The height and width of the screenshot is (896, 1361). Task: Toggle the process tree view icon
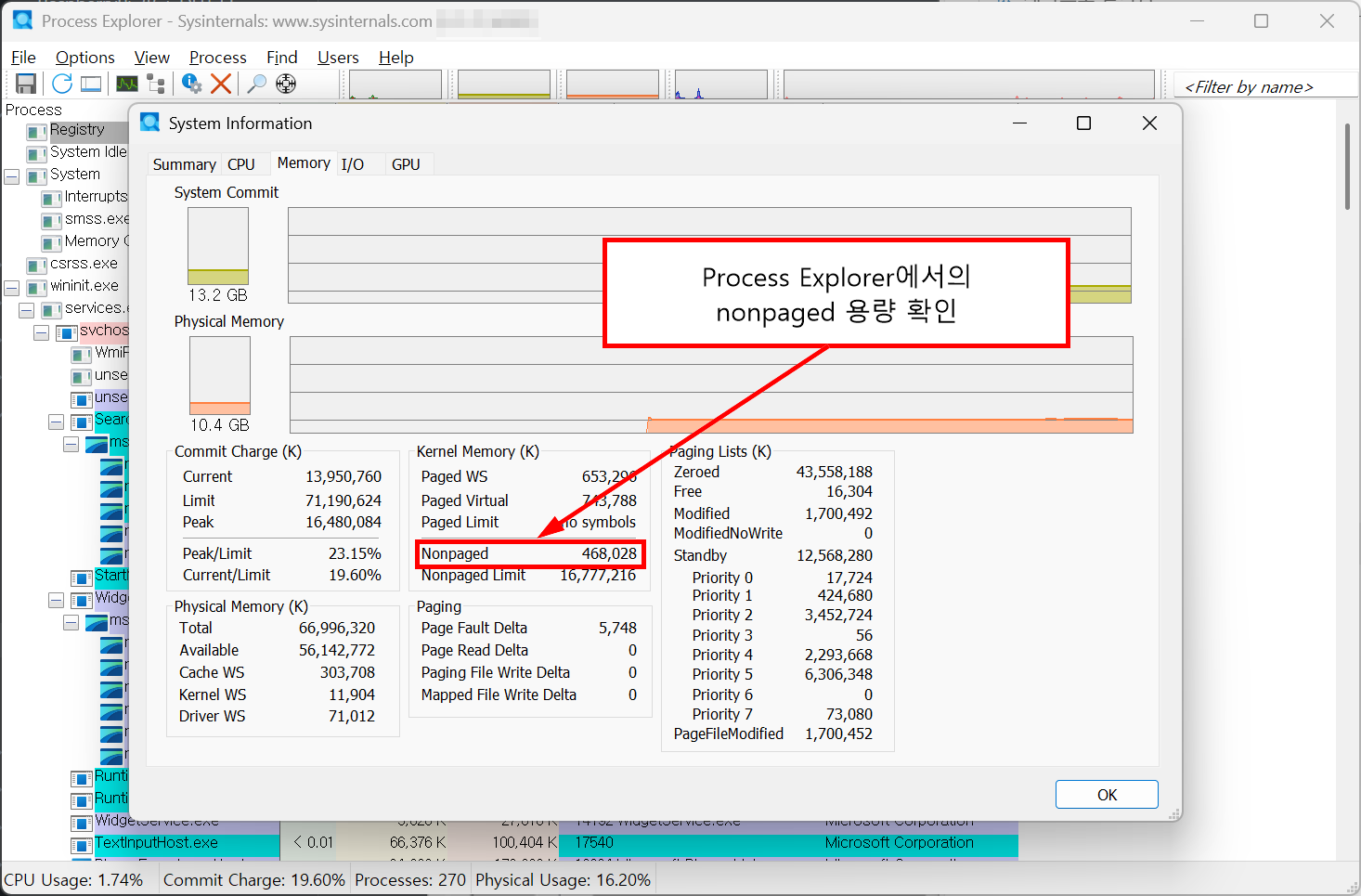156,84
